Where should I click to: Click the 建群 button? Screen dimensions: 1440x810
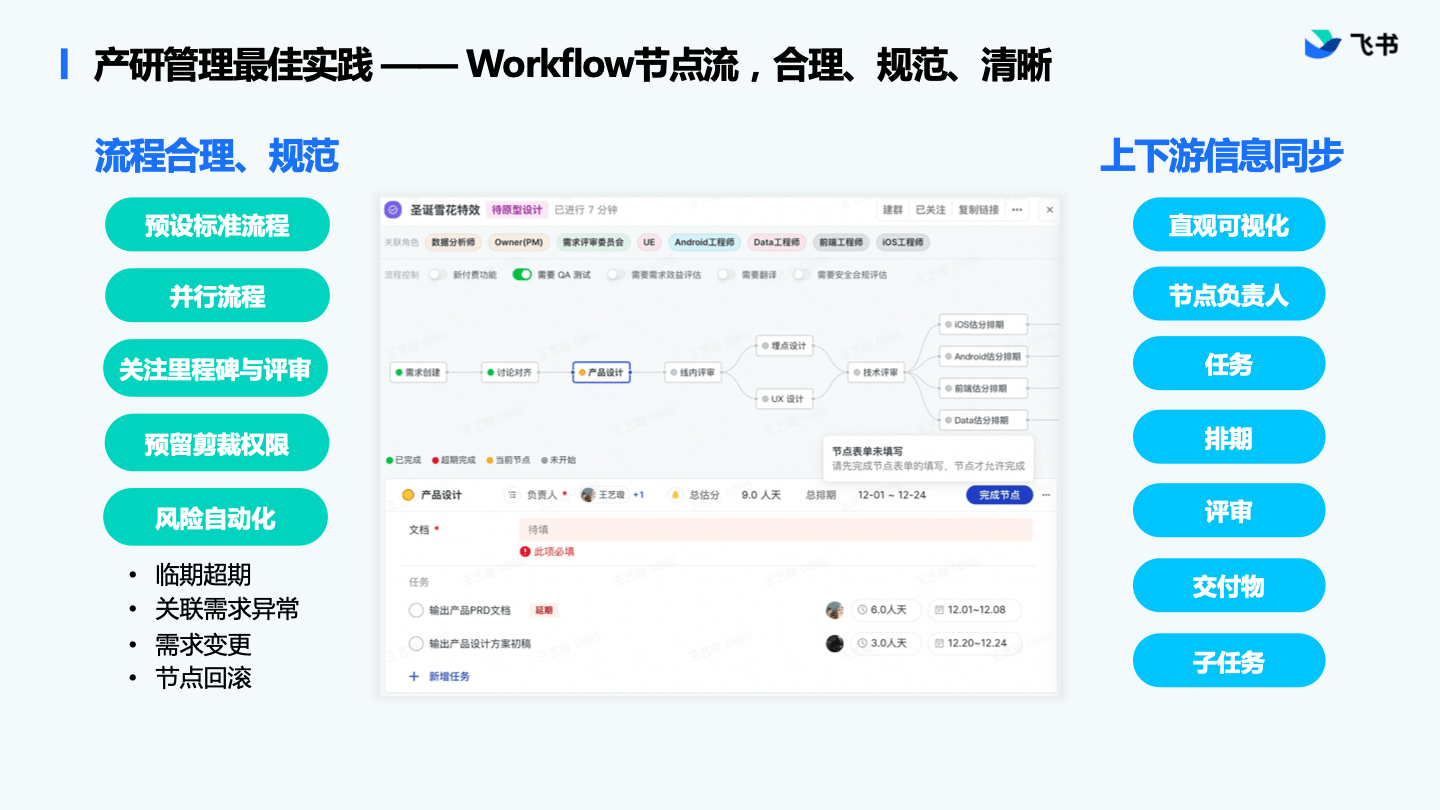[x=892, y=210]
